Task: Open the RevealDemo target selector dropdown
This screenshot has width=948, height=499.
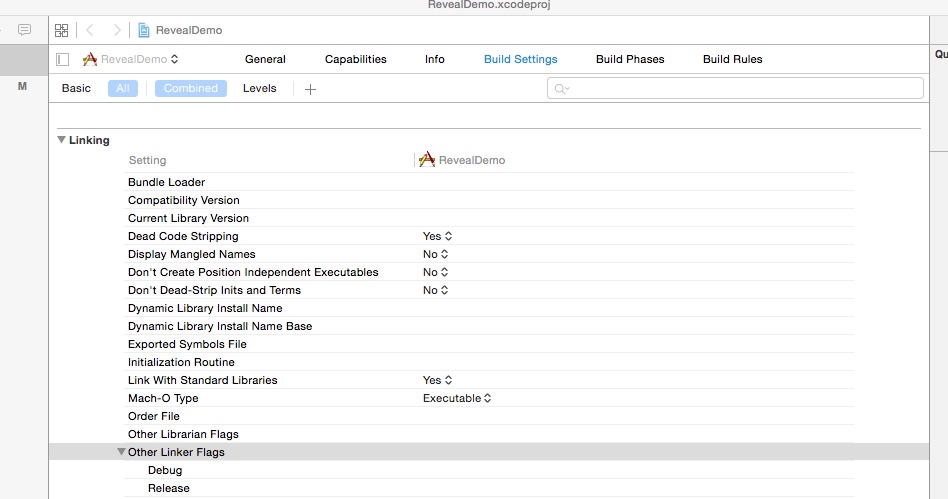Action: click(139, 59)
